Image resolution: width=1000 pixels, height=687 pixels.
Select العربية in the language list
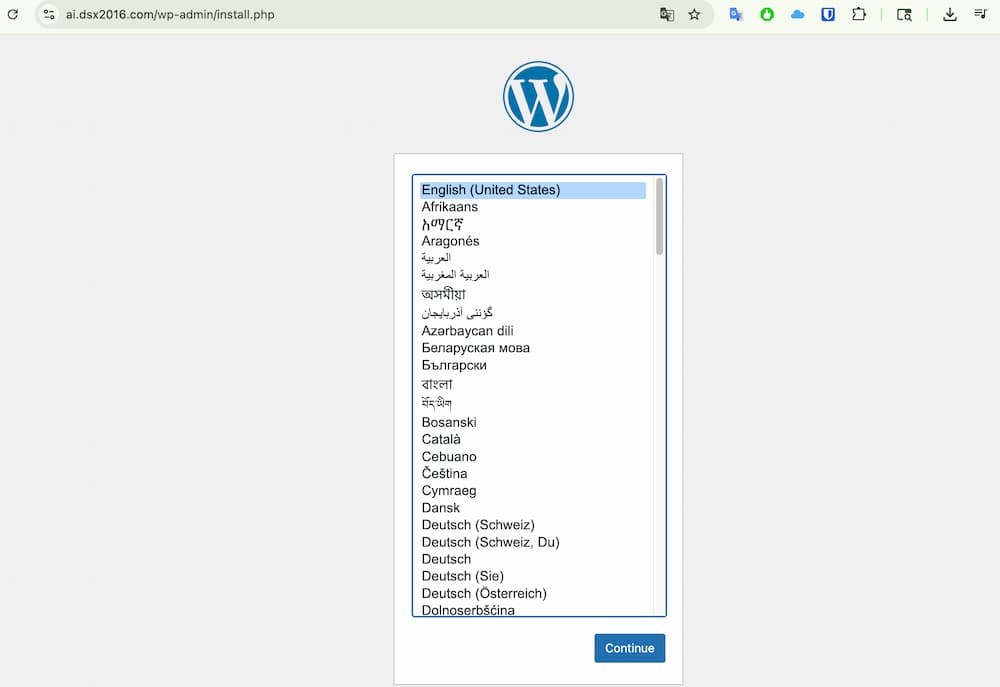533,258
